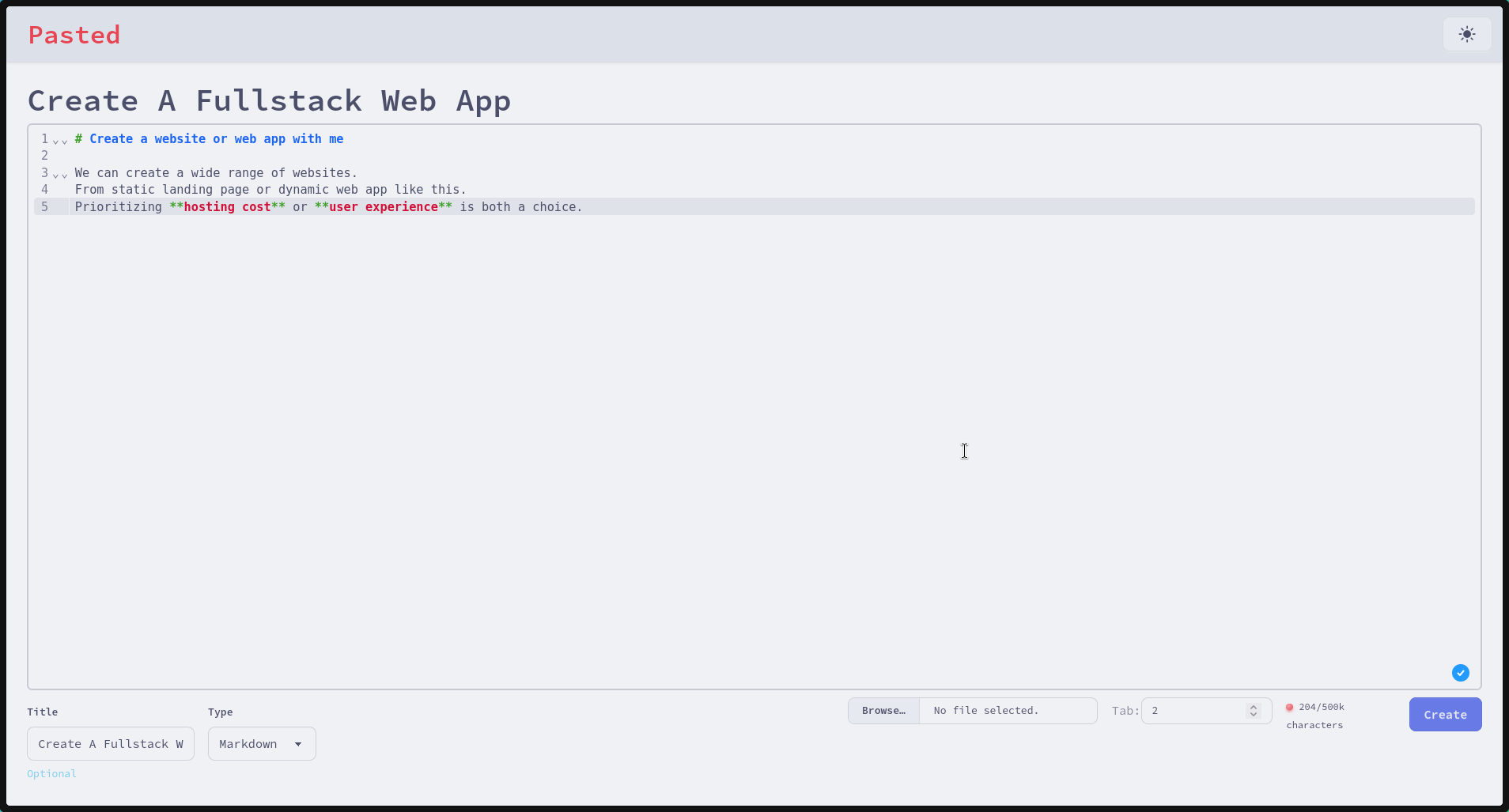
Task: Click the red character count indicator dot
Action: [x=1289, y=708]
